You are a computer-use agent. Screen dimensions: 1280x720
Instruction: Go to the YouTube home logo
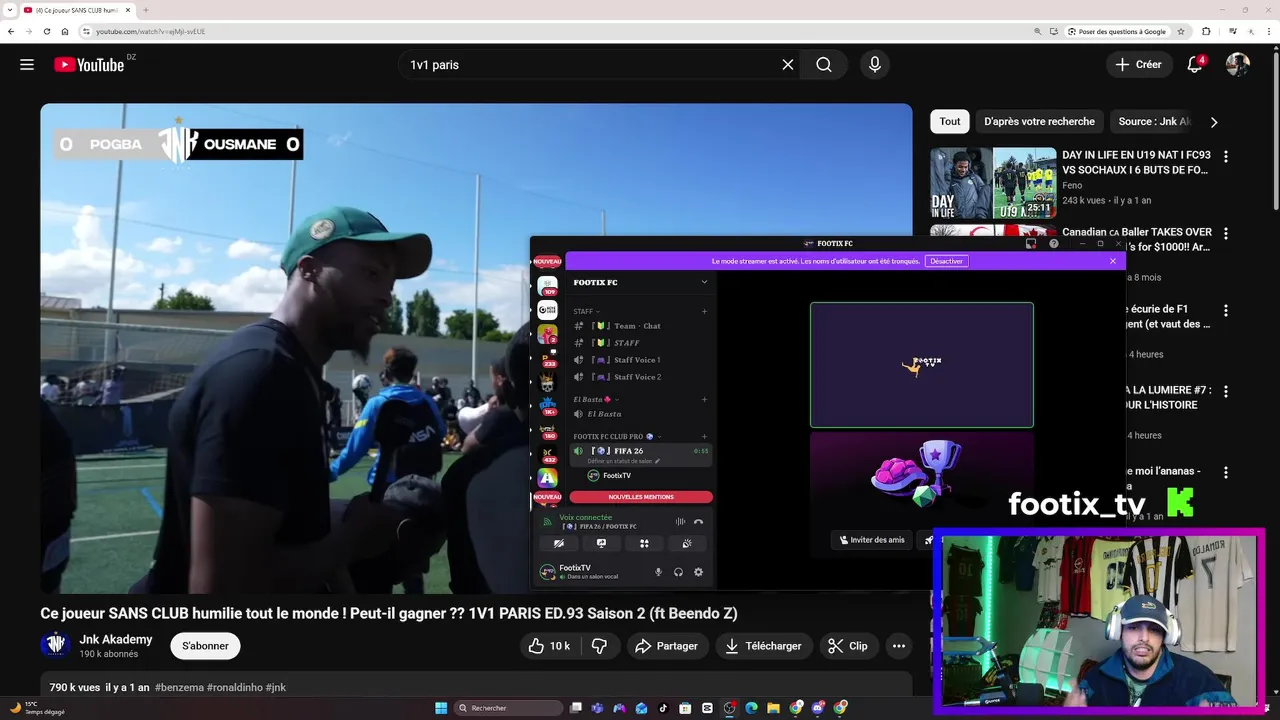point(89,65)
